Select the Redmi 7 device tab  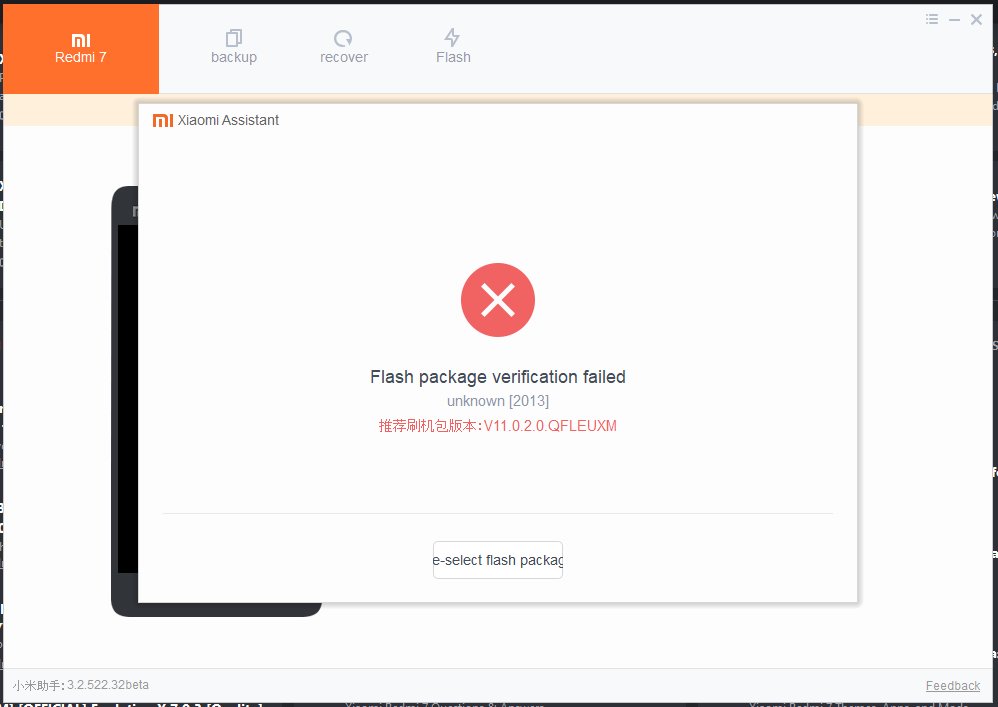(81, 49)
